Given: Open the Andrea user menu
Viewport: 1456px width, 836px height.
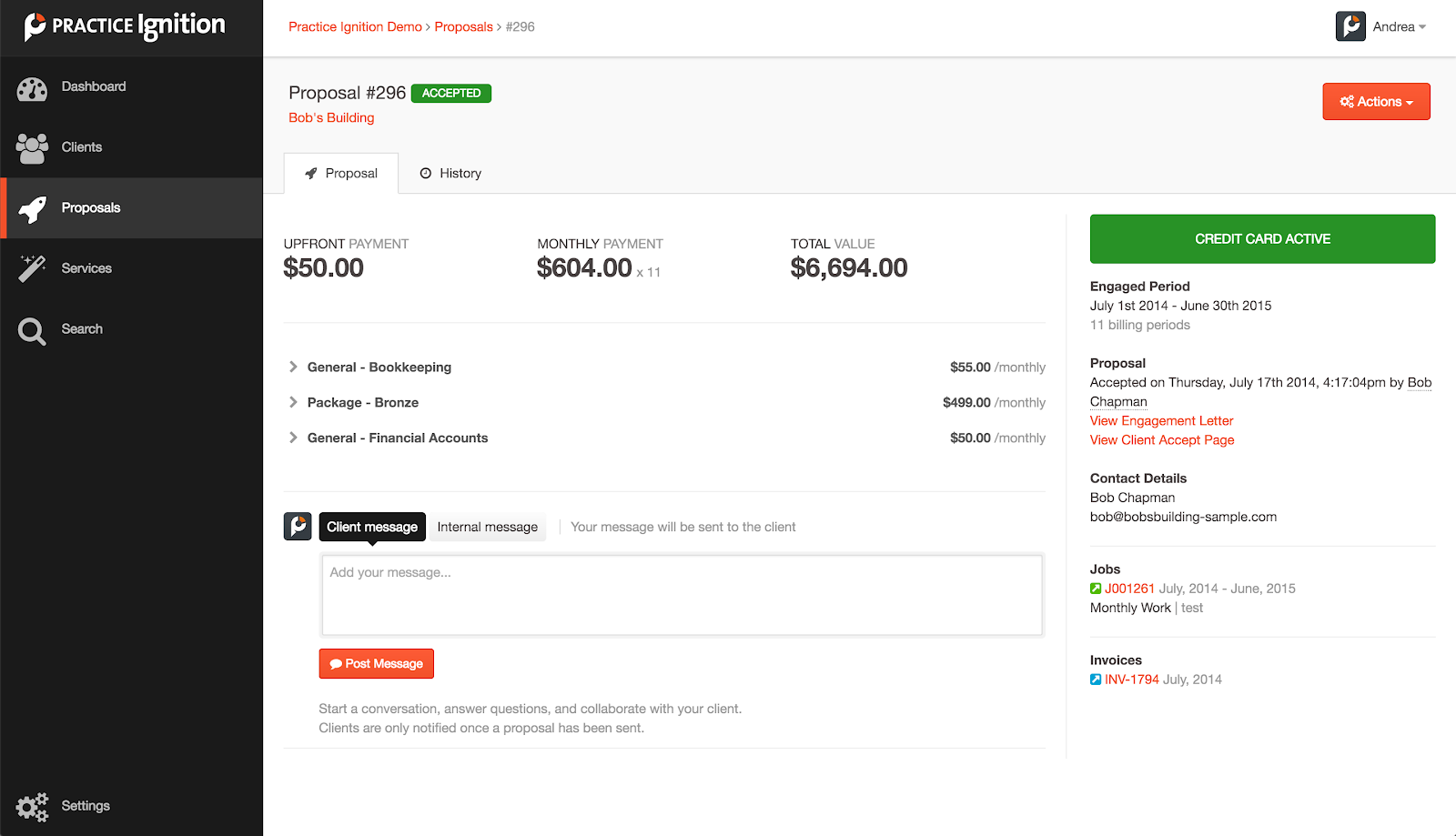Looking at the screenshot, I should tap(1381, 26).
